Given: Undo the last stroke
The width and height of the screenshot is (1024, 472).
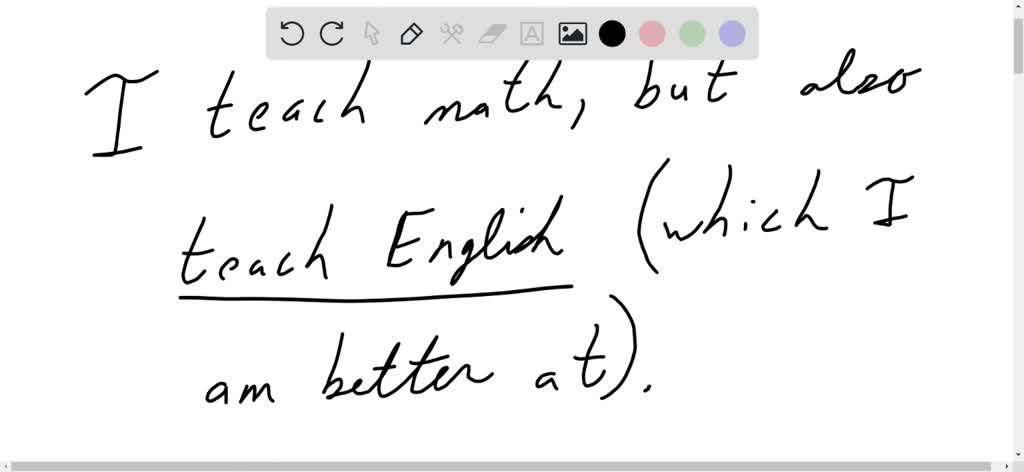Looking at the screenshot, I should (x=291, y=33).
